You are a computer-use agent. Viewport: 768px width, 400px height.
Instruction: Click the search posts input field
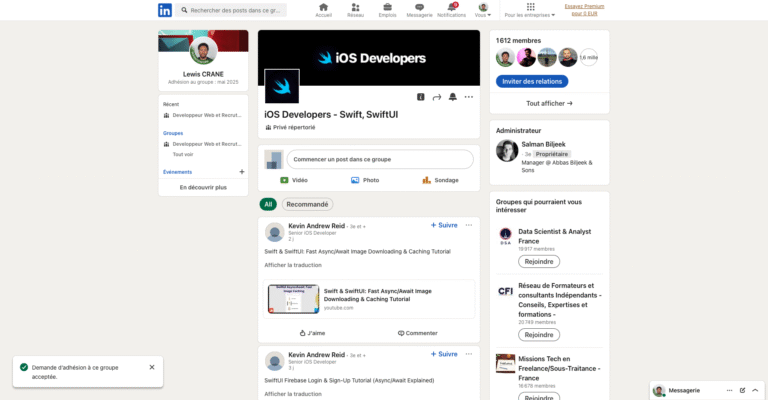pos(231,10)
